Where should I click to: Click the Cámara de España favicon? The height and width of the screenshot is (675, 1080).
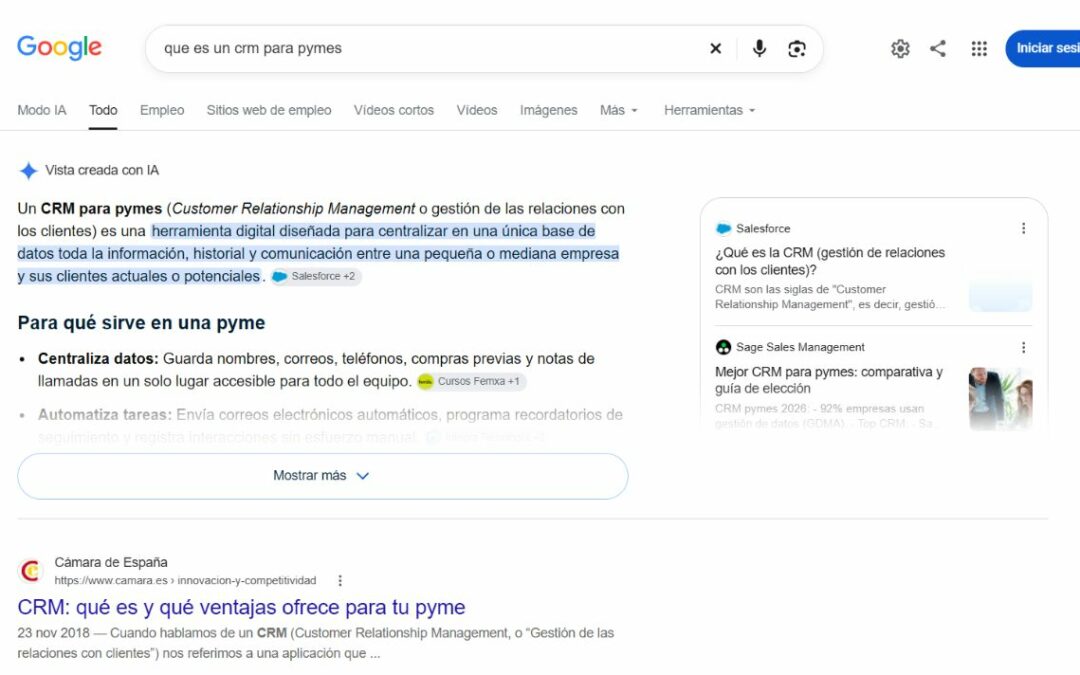(x=30, y=571)
